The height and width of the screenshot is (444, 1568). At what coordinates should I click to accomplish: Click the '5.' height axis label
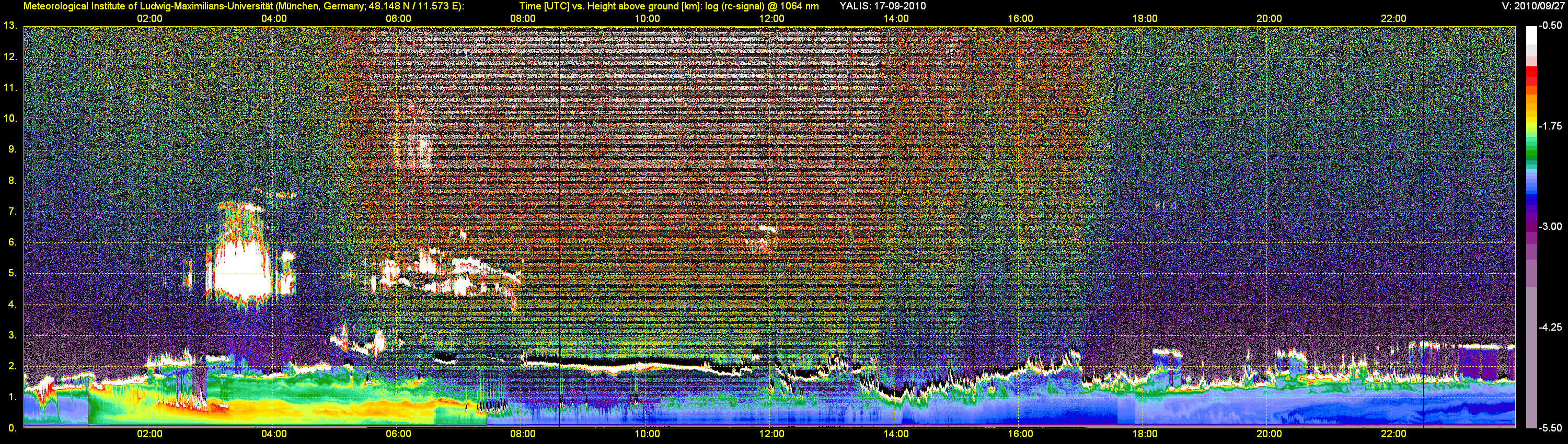(x=13, y=274)
